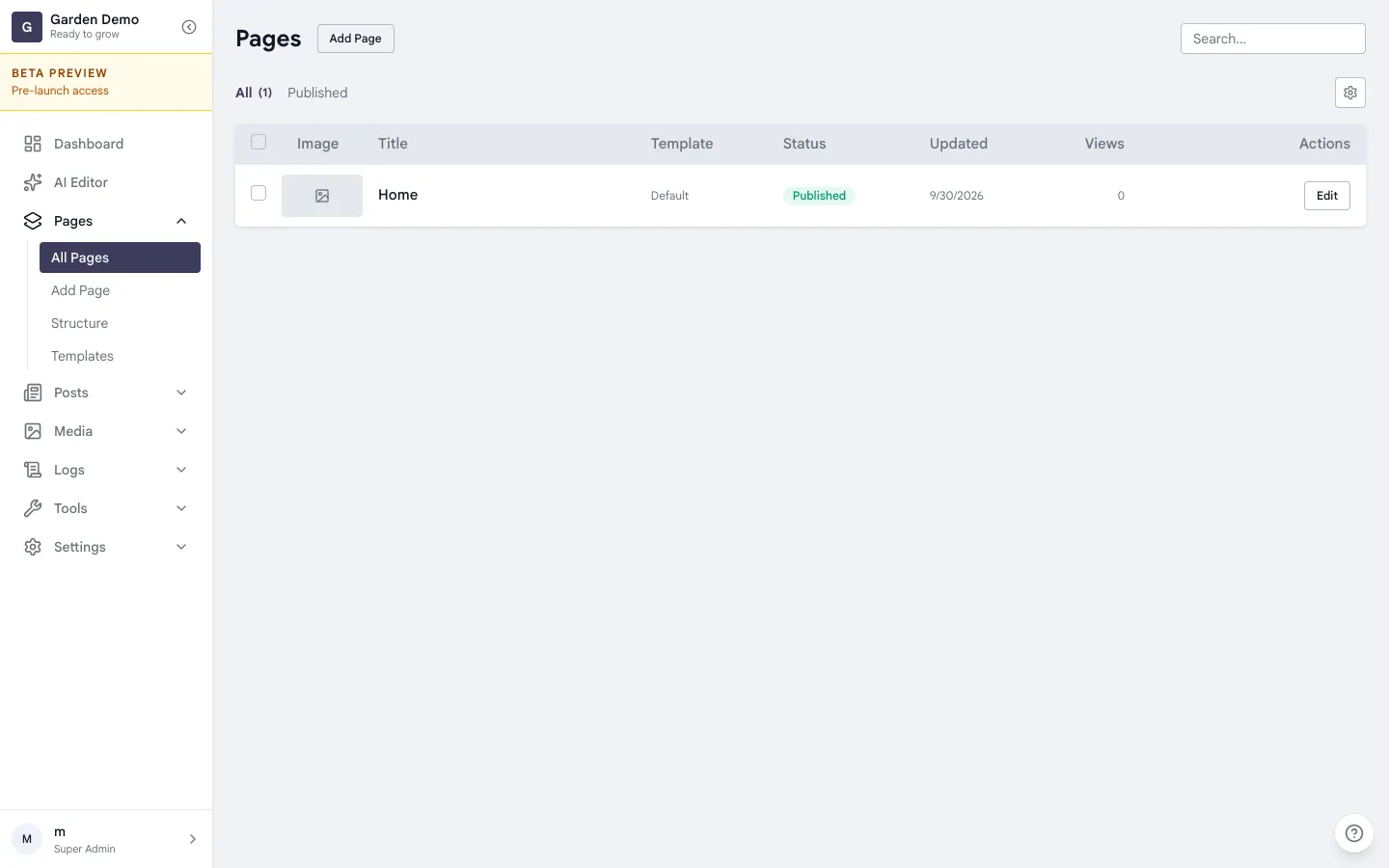Click the Tools wrench icon
The height and width of the screenshot is (868, 1389).
(33, 508)
